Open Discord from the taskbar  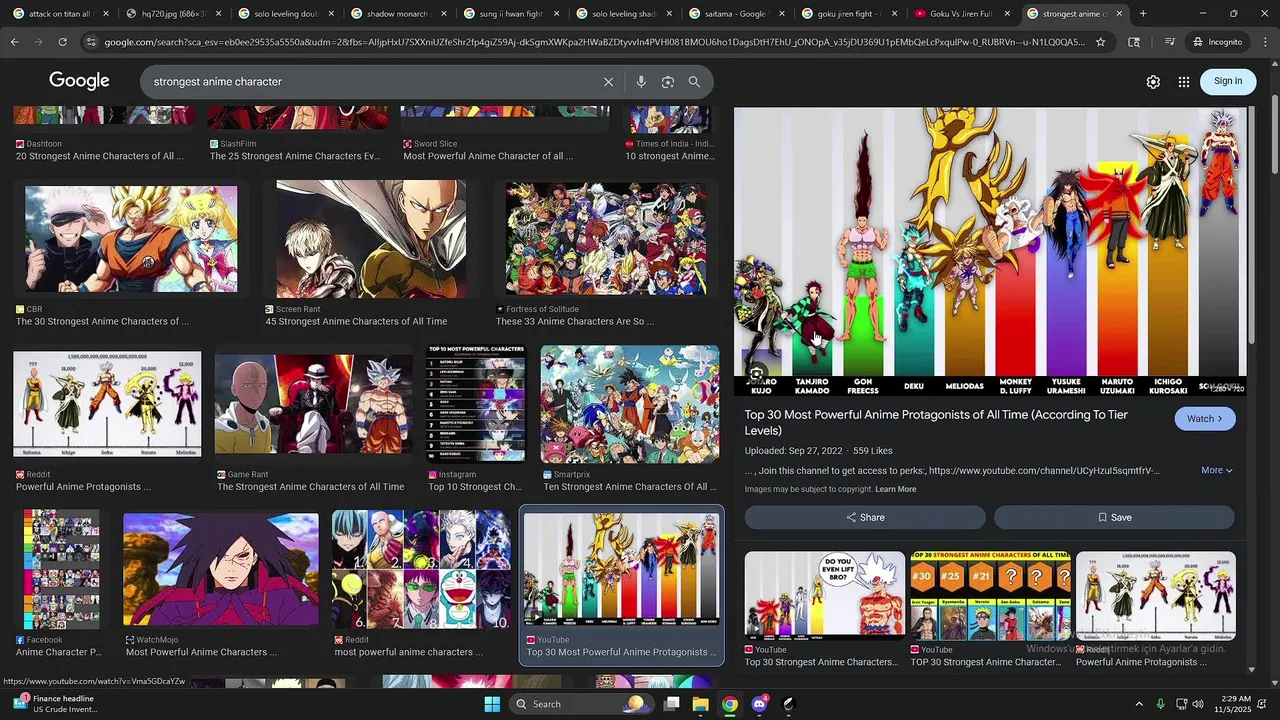tap(760, 704)
